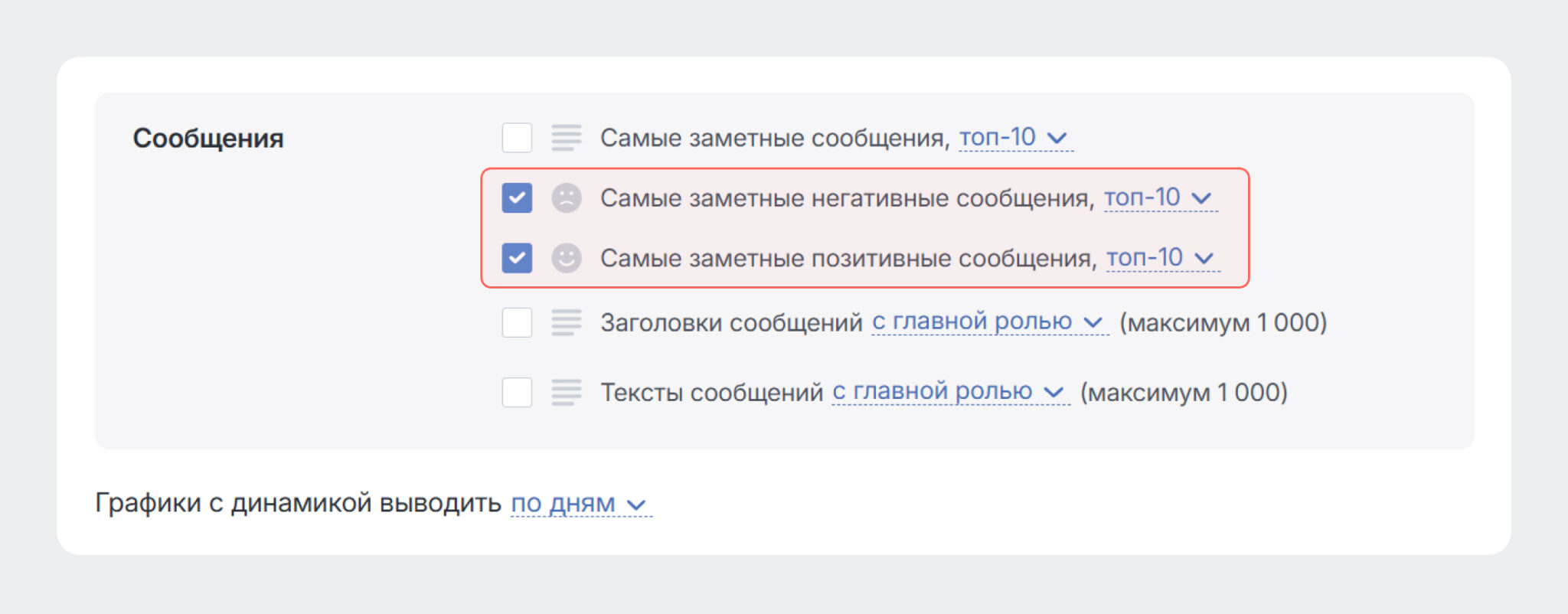Screen dimensions: 1568x614
Task: Uncheck "Самые заметные позитивные сообщения" checkbox
Action: click(517, 258)
